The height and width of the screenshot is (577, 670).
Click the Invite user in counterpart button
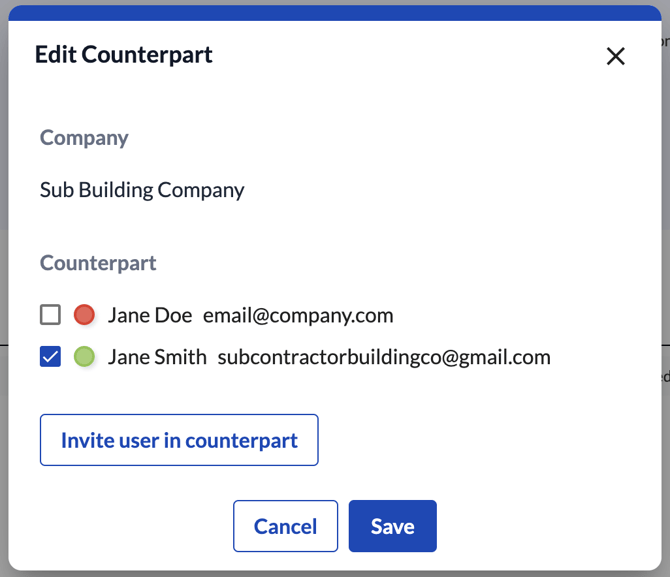179,440
